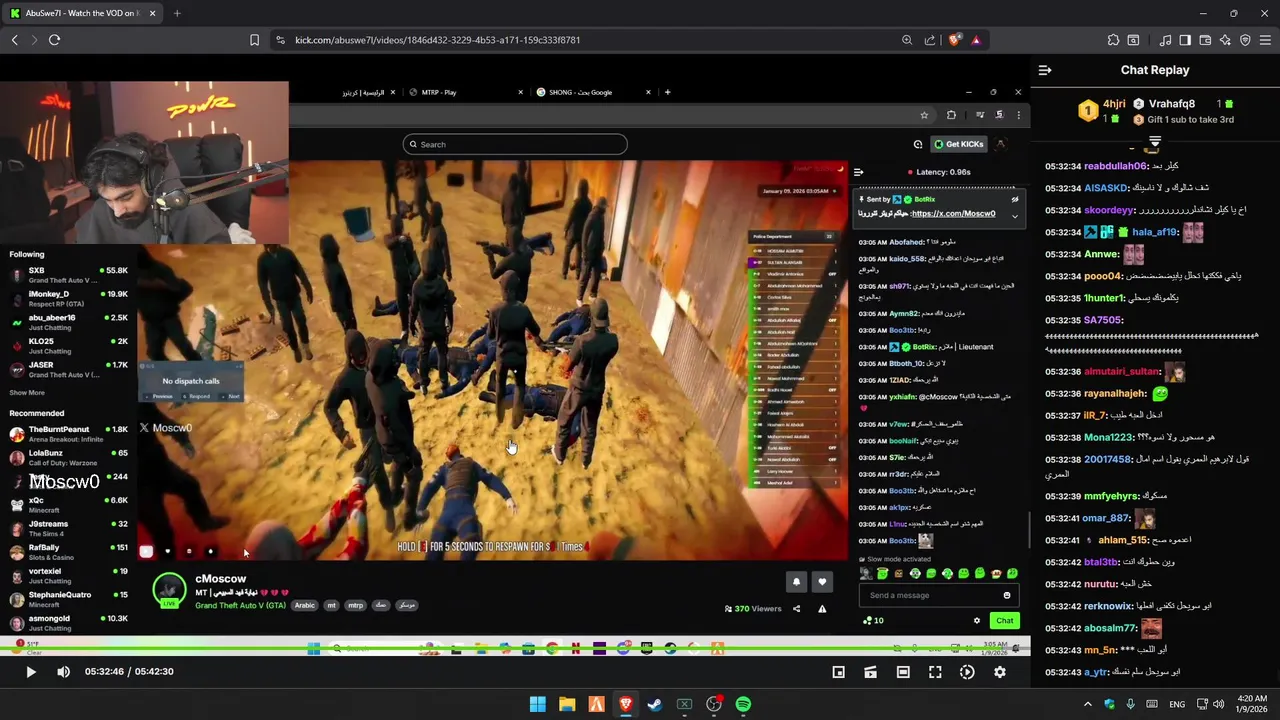1280x720 pixels.
Task: Click the Search box on streamed Kick page
Action: (x=515, y=144)
